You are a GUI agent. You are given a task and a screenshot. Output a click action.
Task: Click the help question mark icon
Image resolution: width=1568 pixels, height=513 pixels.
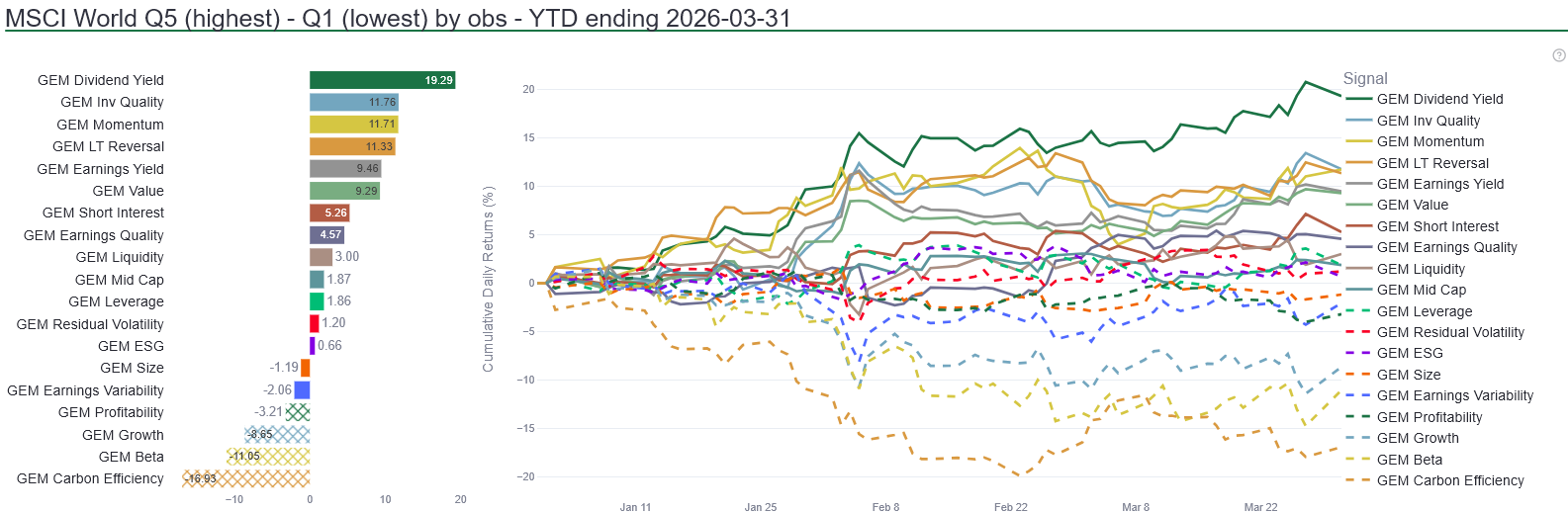pos(1559,55)
